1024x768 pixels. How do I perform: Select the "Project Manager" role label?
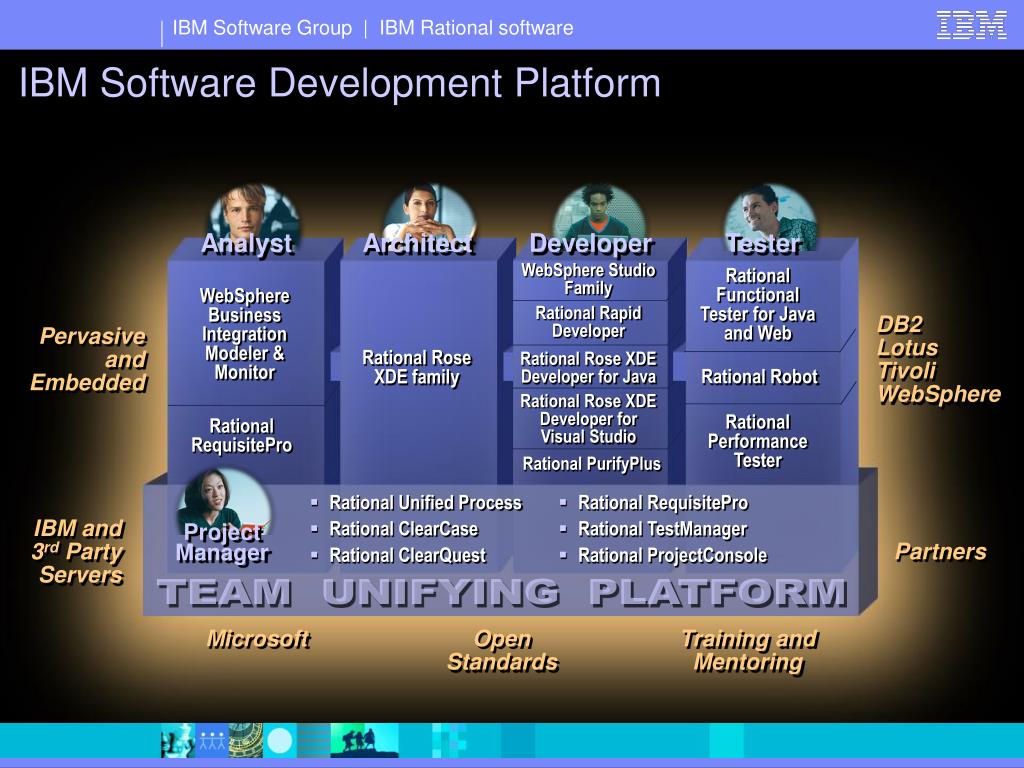click(x=223, y=543)
